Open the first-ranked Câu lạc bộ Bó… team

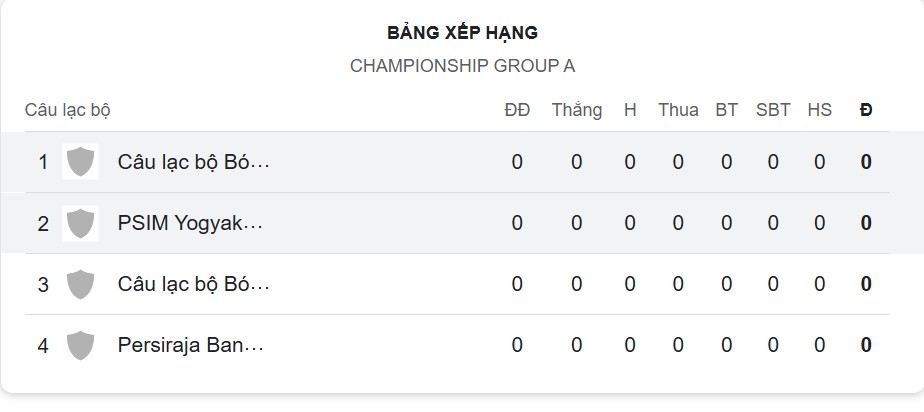click(x=193, y=162)
